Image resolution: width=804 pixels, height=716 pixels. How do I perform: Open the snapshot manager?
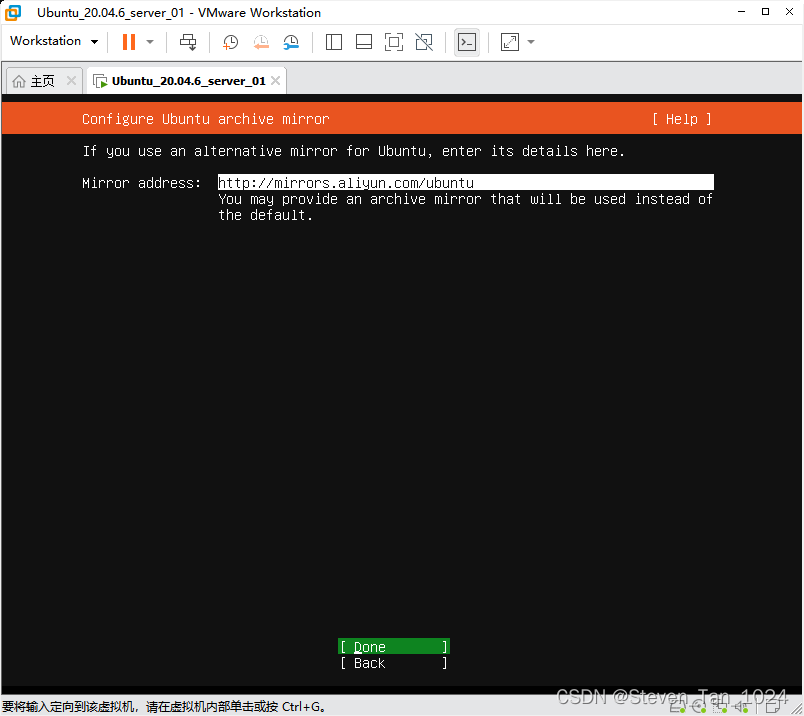coord(291,42)
